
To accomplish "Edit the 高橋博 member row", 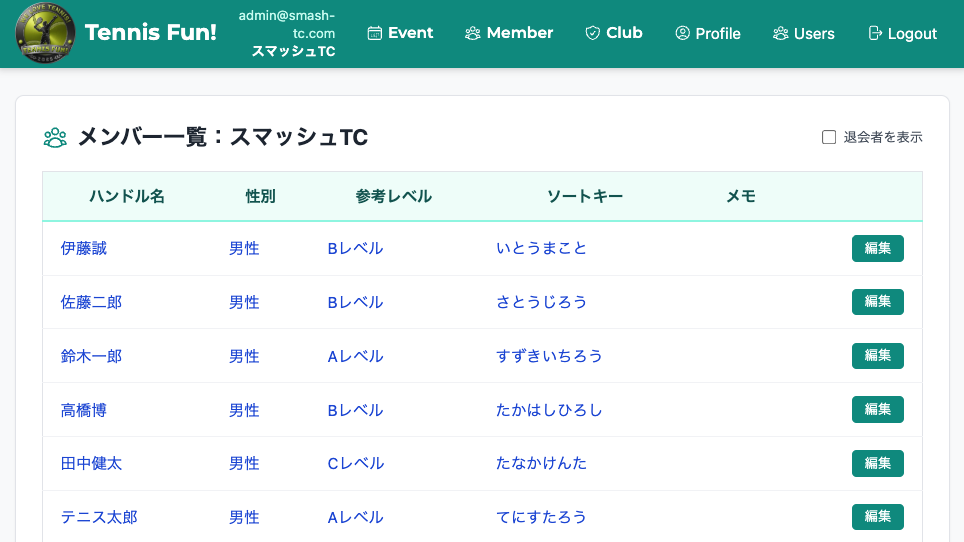I will [x=877, y=410].
